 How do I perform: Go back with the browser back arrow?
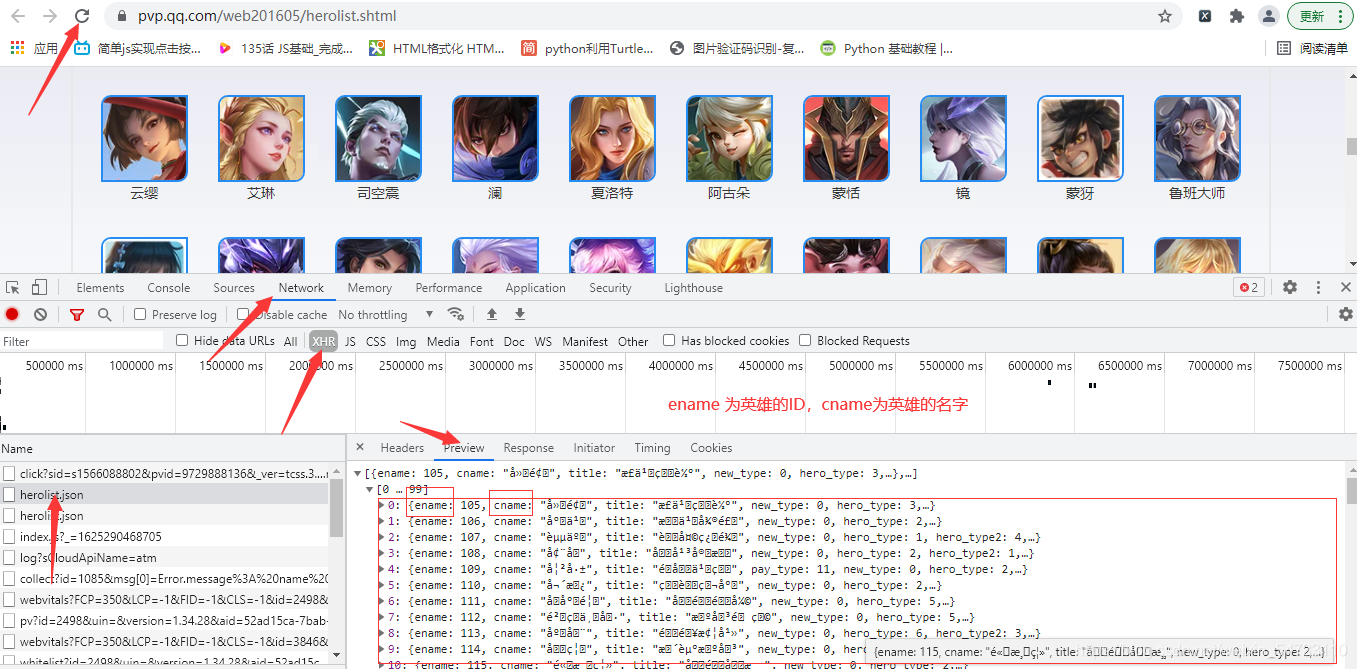pyautogui.click(x=19, y=16)
